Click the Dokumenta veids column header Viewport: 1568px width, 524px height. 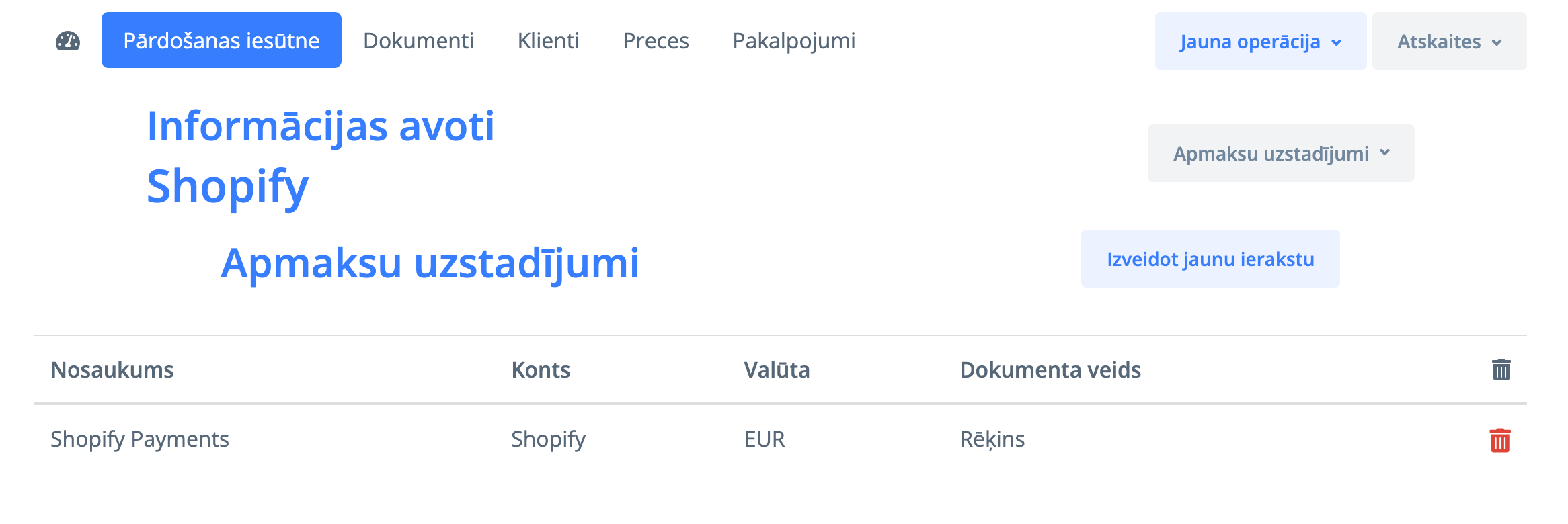(x=1050, y=370)
